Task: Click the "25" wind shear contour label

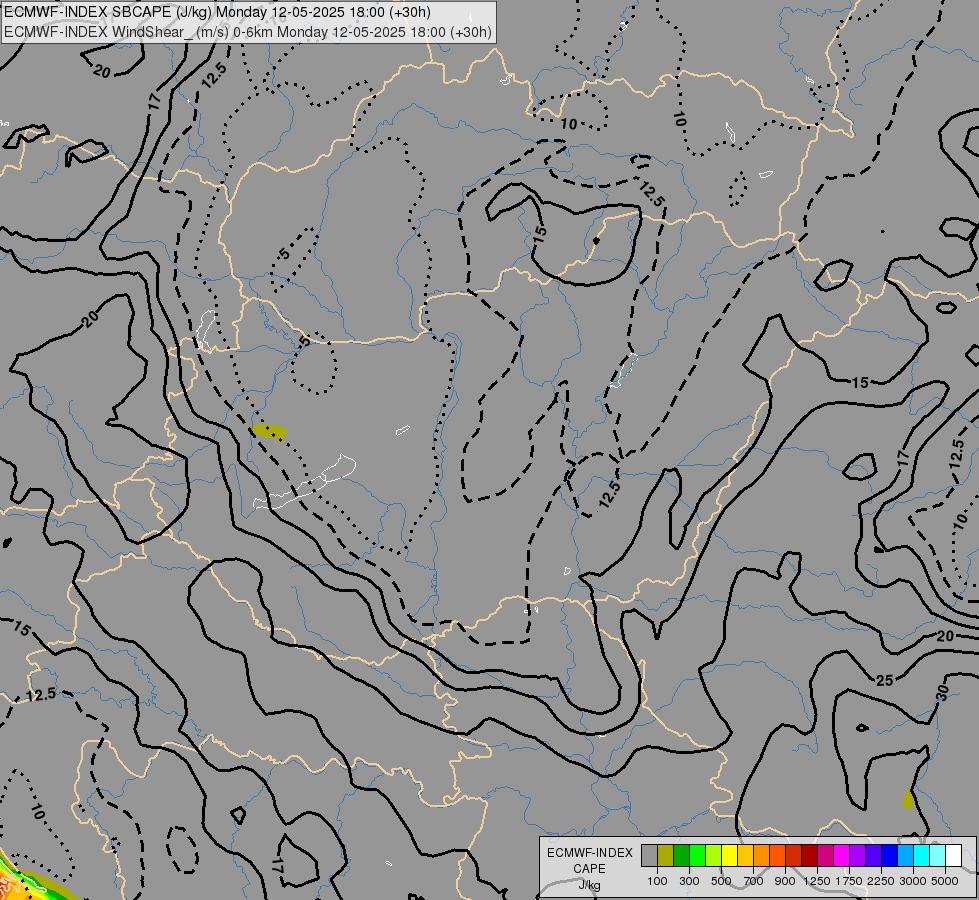Action: click(885, 680)
